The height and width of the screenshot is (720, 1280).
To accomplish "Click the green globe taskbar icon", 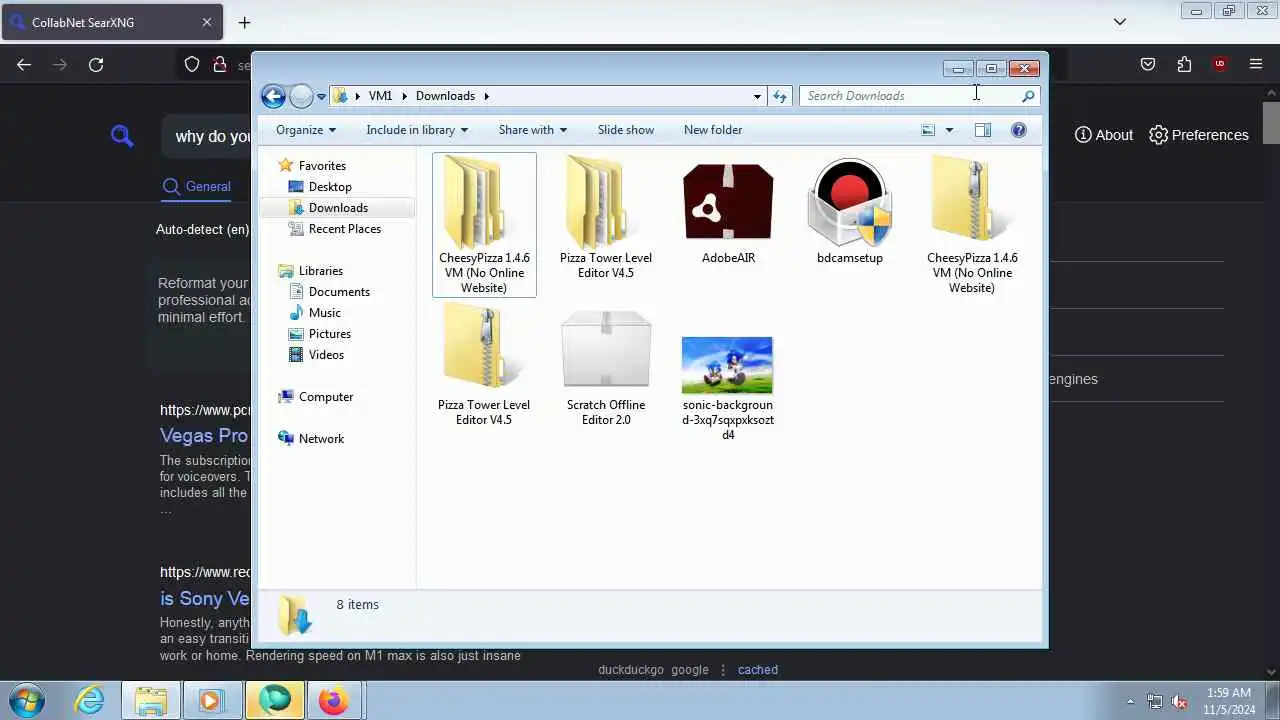I will coord(274,700).
